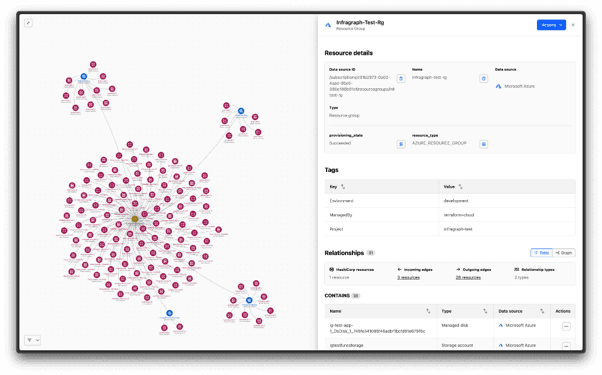Copy the Data source ID value
This screenshot has width=602, height=375.
401,78
